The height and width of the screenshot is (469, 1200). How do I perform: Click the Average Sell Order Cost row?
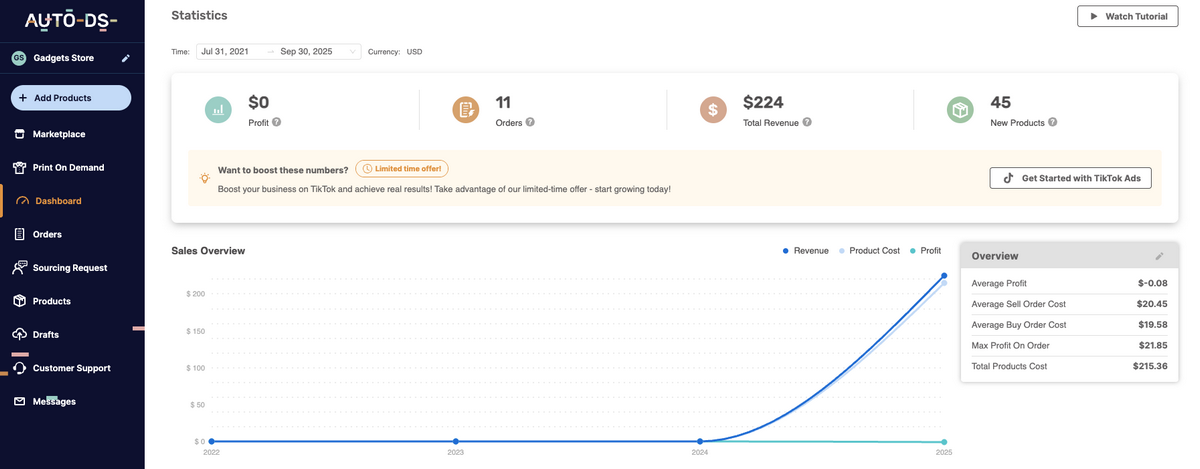1070,304
